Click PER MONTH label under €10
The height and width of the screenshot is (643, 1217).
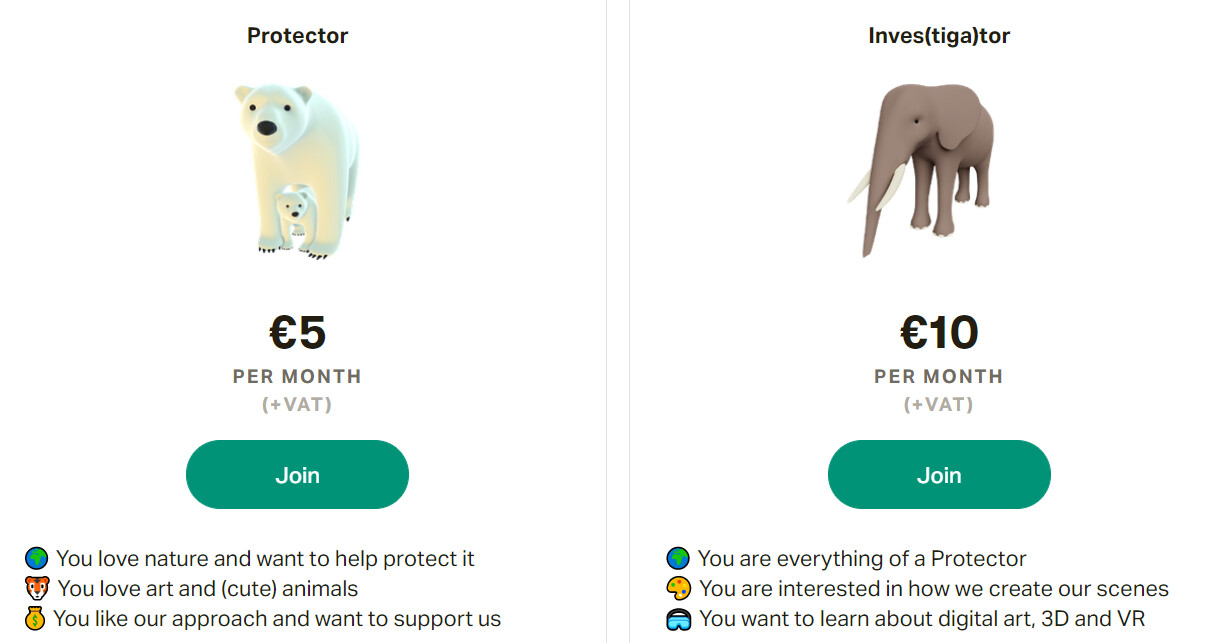click(939, 377)
